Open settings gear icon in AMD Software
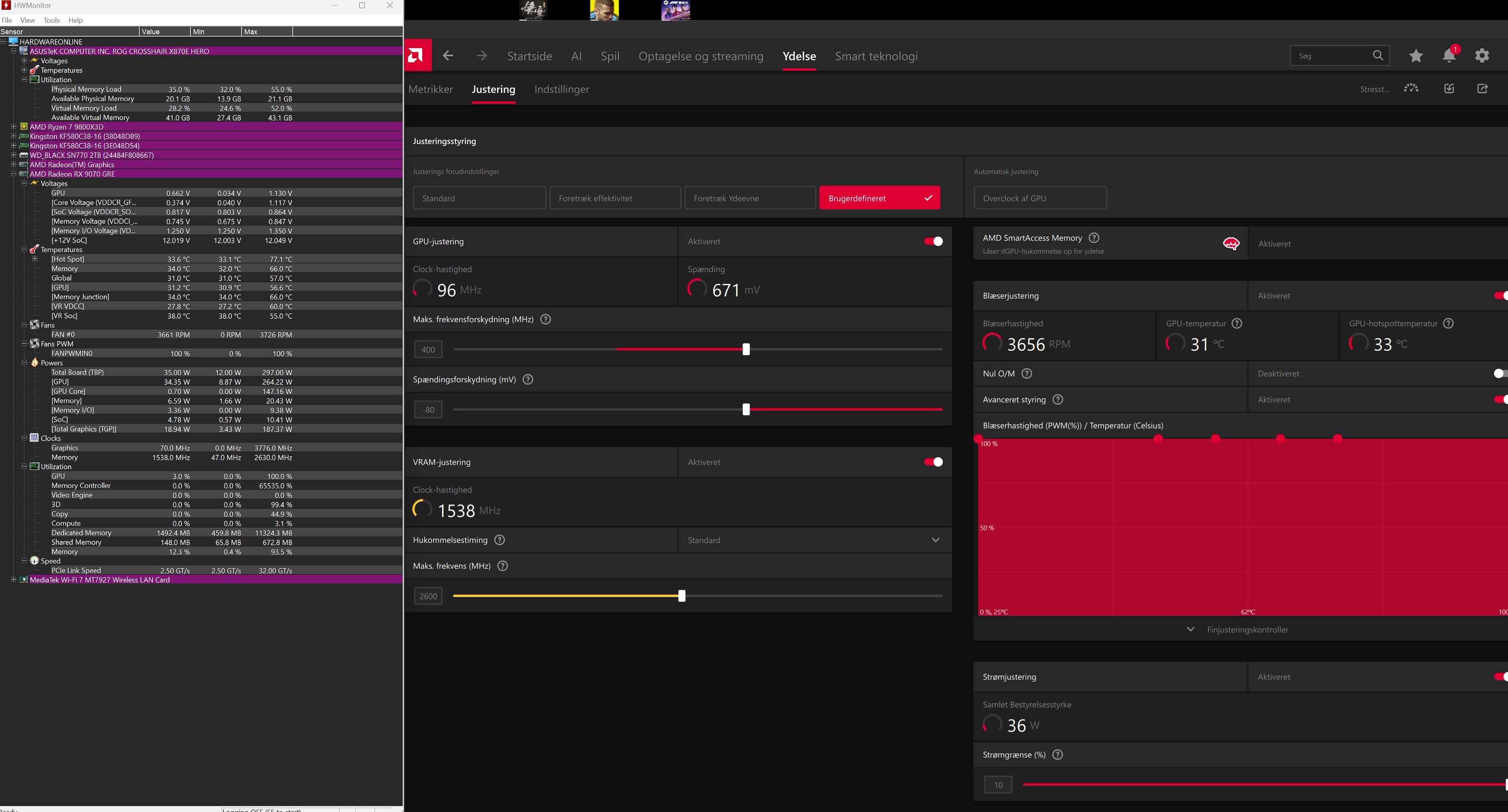 tap(1482, 56)
